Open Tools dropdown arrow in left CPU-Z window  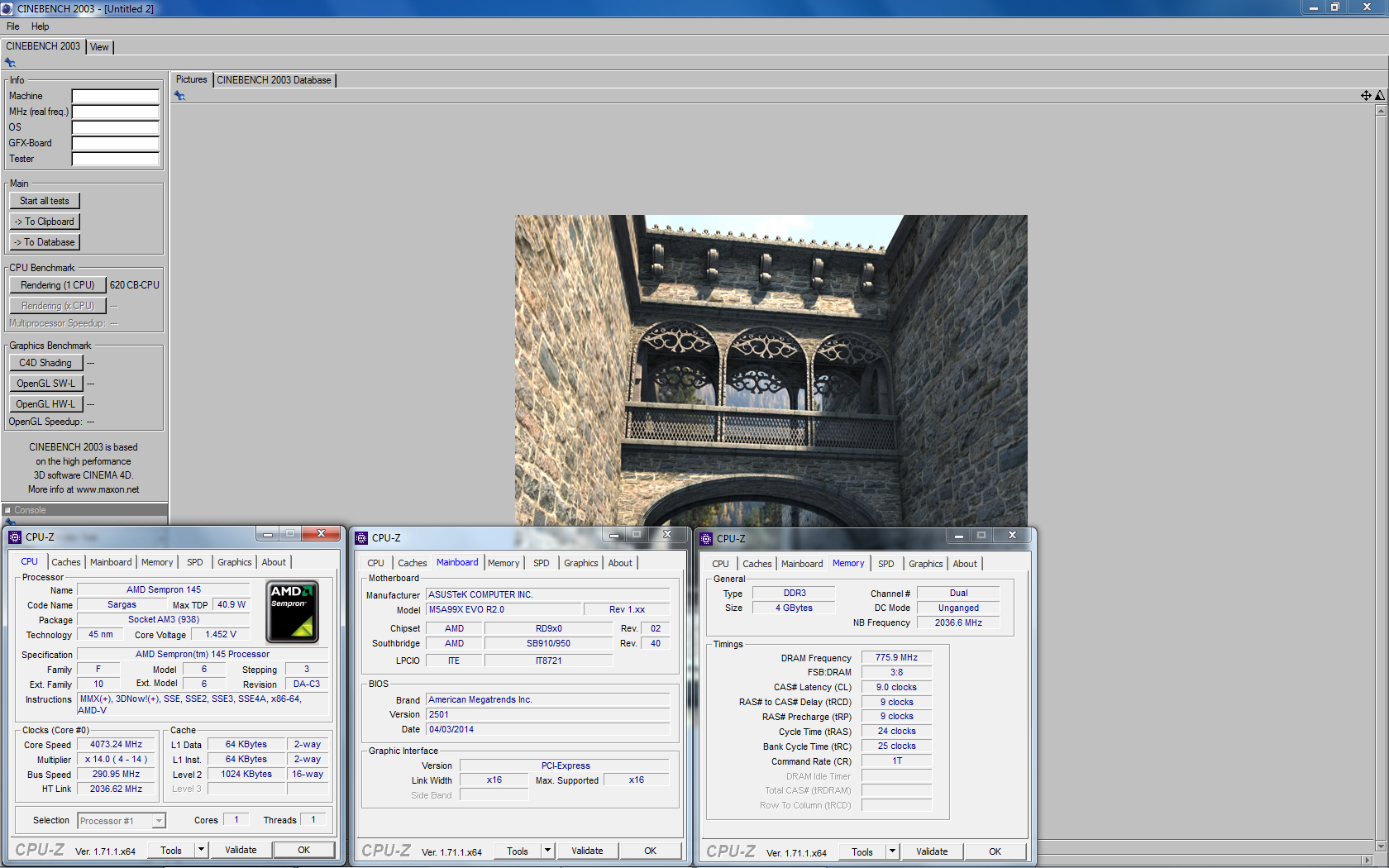[200, 850]
